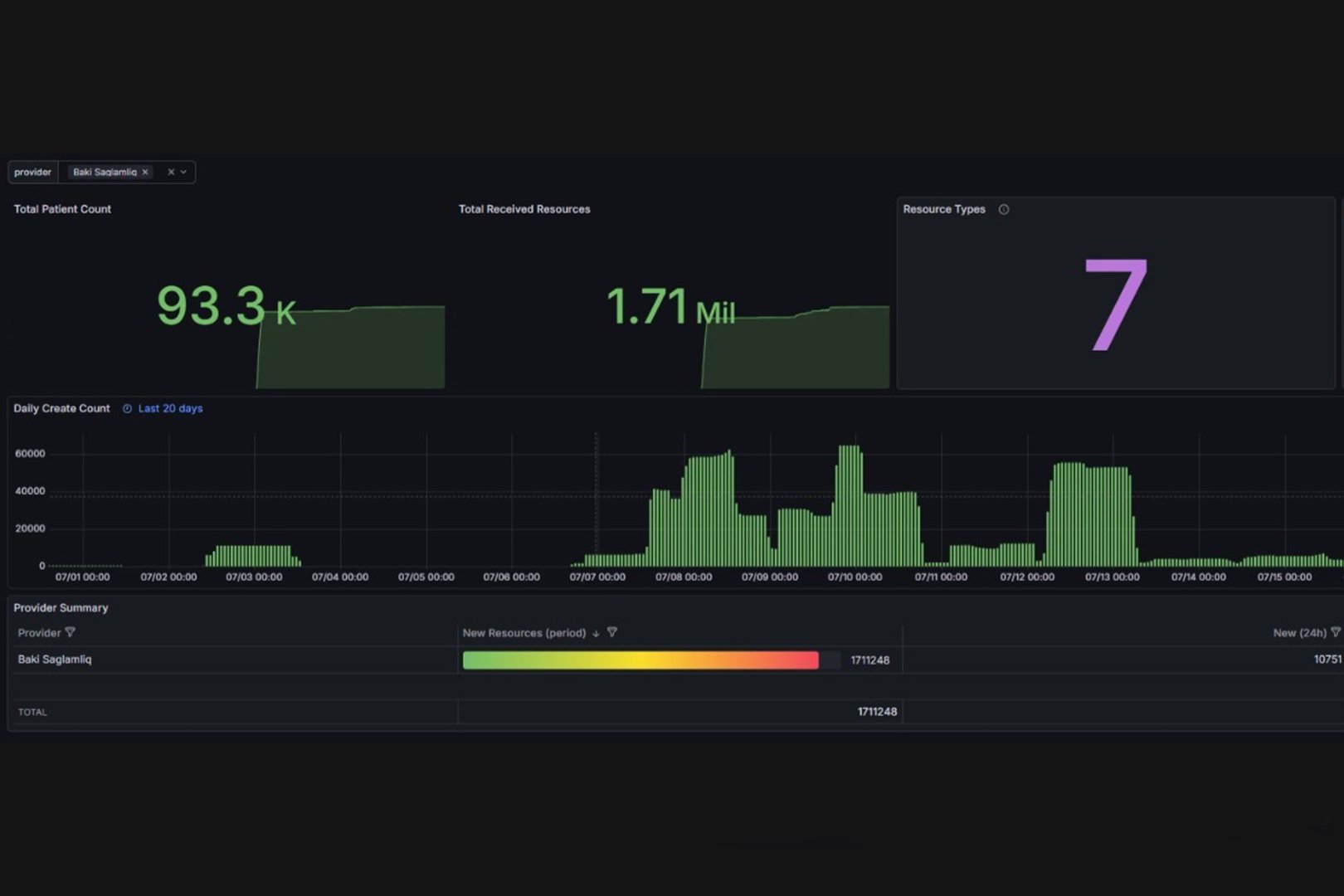Toggle New Resources sort arrow
The image size is (1344, 896).
tap(596, 633)
